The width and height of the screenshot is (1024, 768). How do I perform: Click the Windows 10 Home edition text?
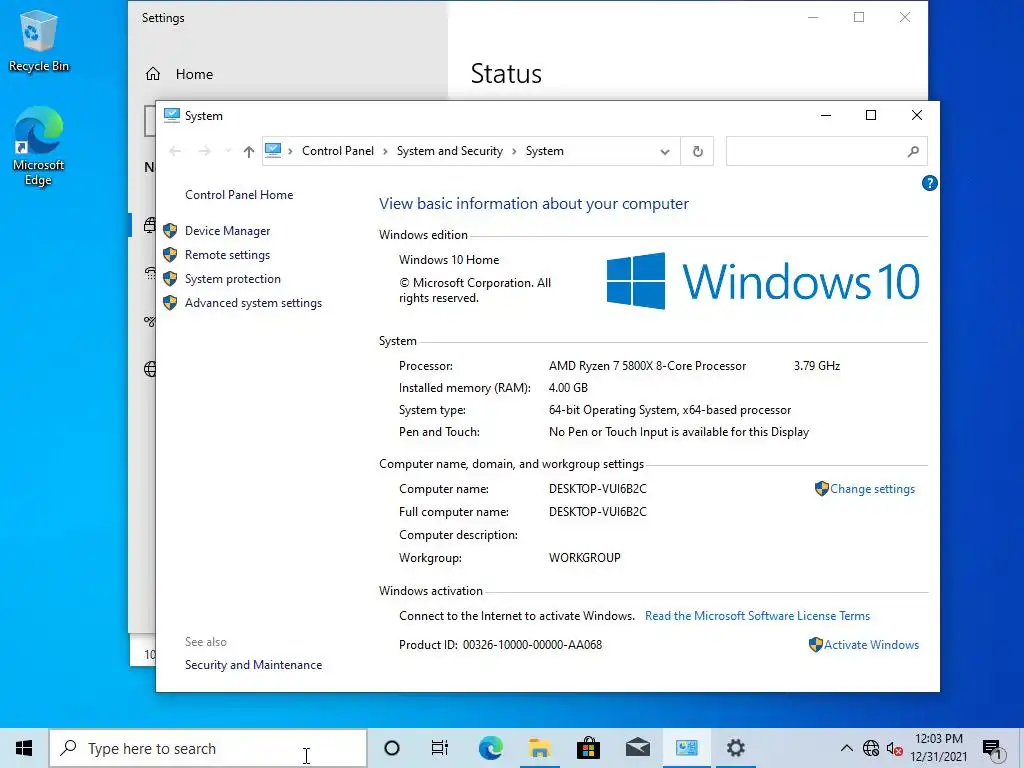[449, 259]
